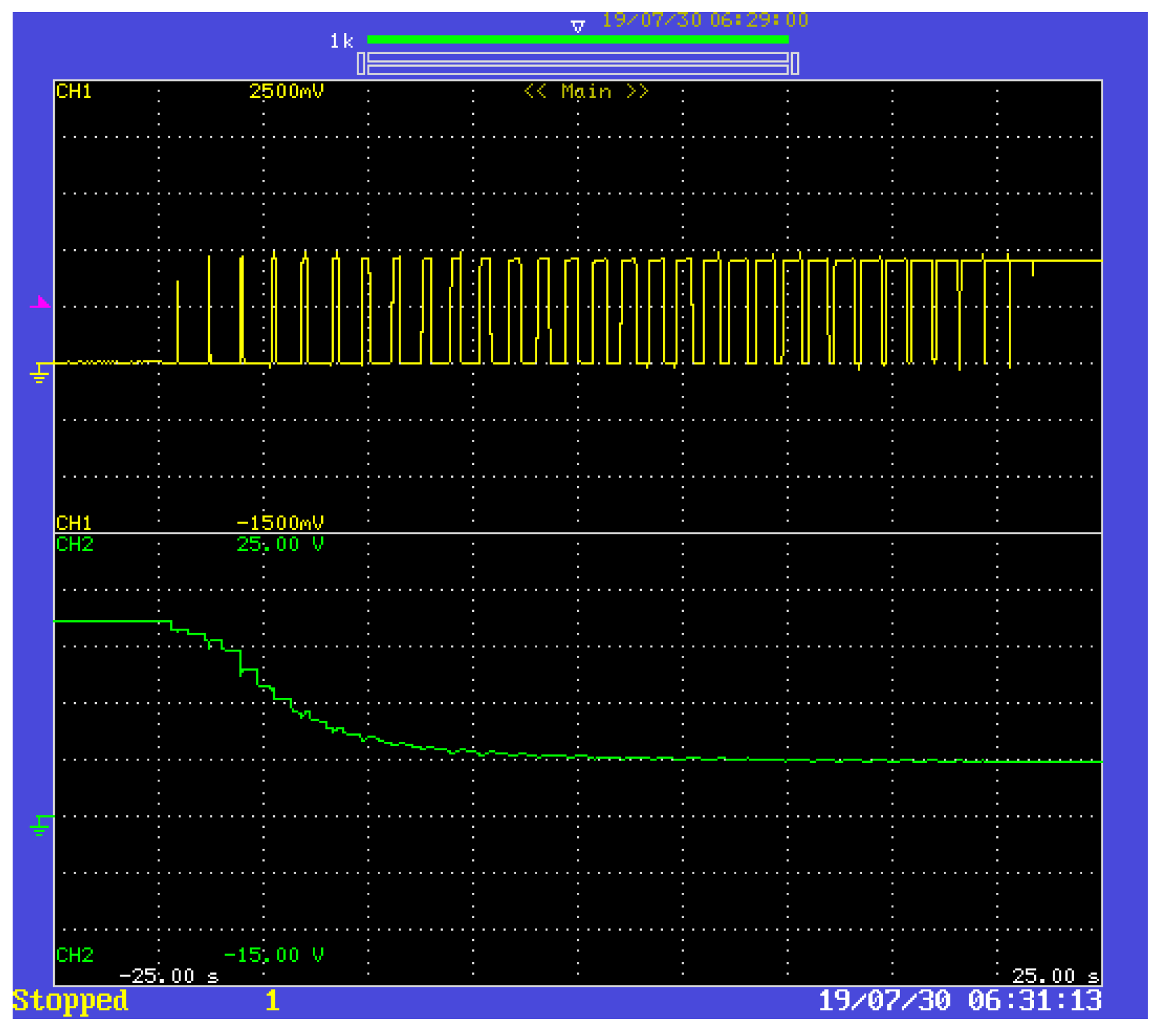Click the CH2 25.00 V upper scale value
The width and height of the screenshot is (1164, 1036).
point(280,544)
